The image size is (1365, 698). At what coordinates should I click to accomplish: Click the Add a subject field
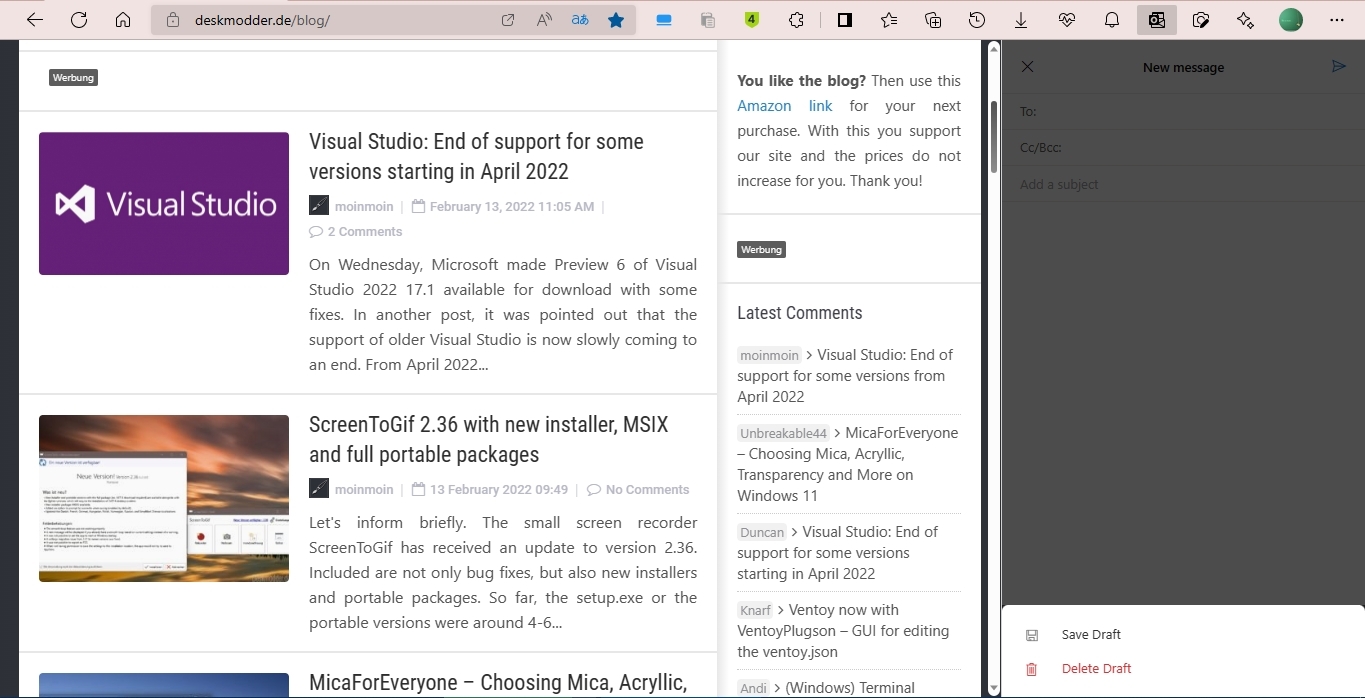click(1183, 184)
